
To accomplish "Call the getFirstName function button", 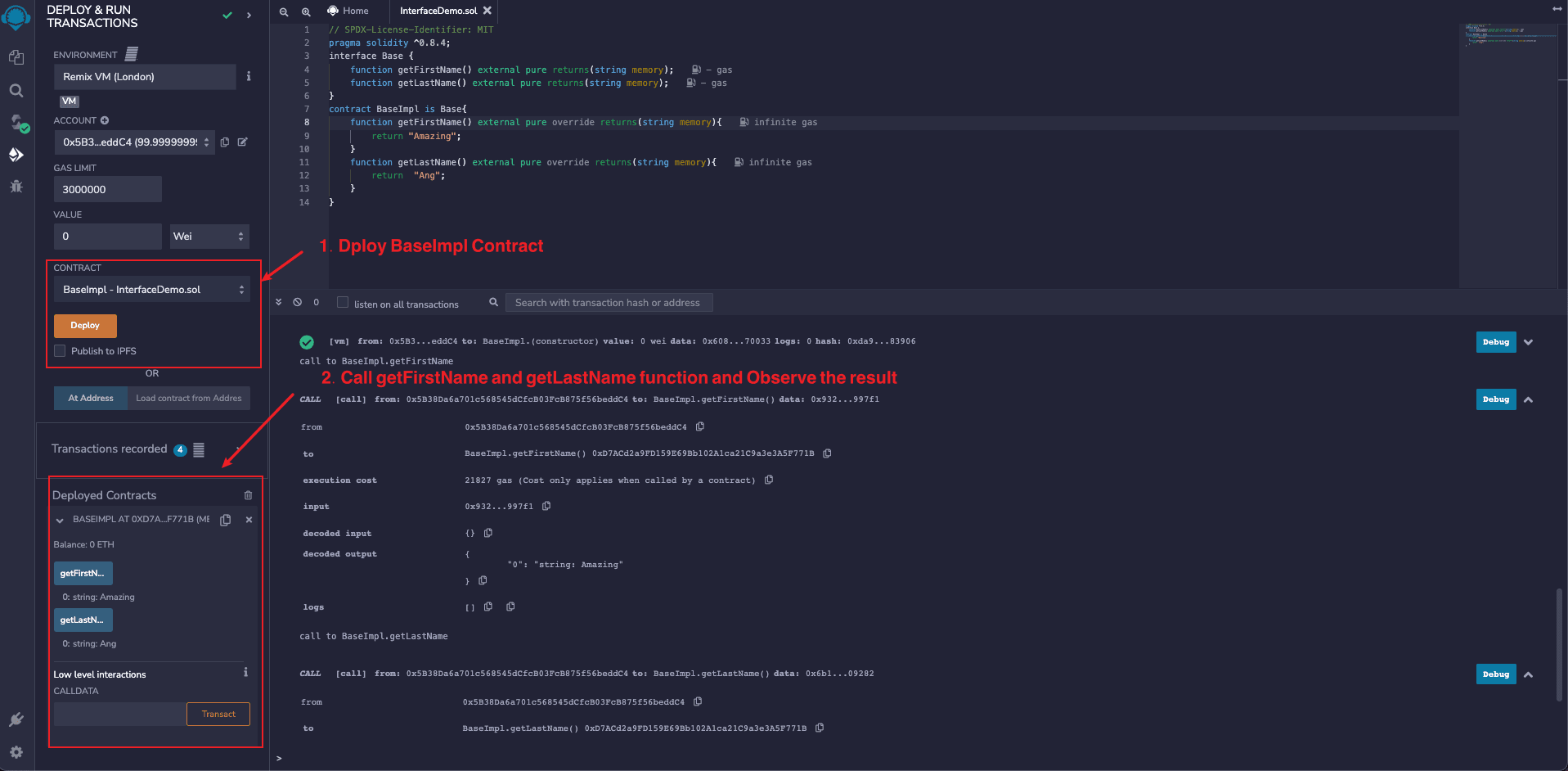I will point(83,573).
